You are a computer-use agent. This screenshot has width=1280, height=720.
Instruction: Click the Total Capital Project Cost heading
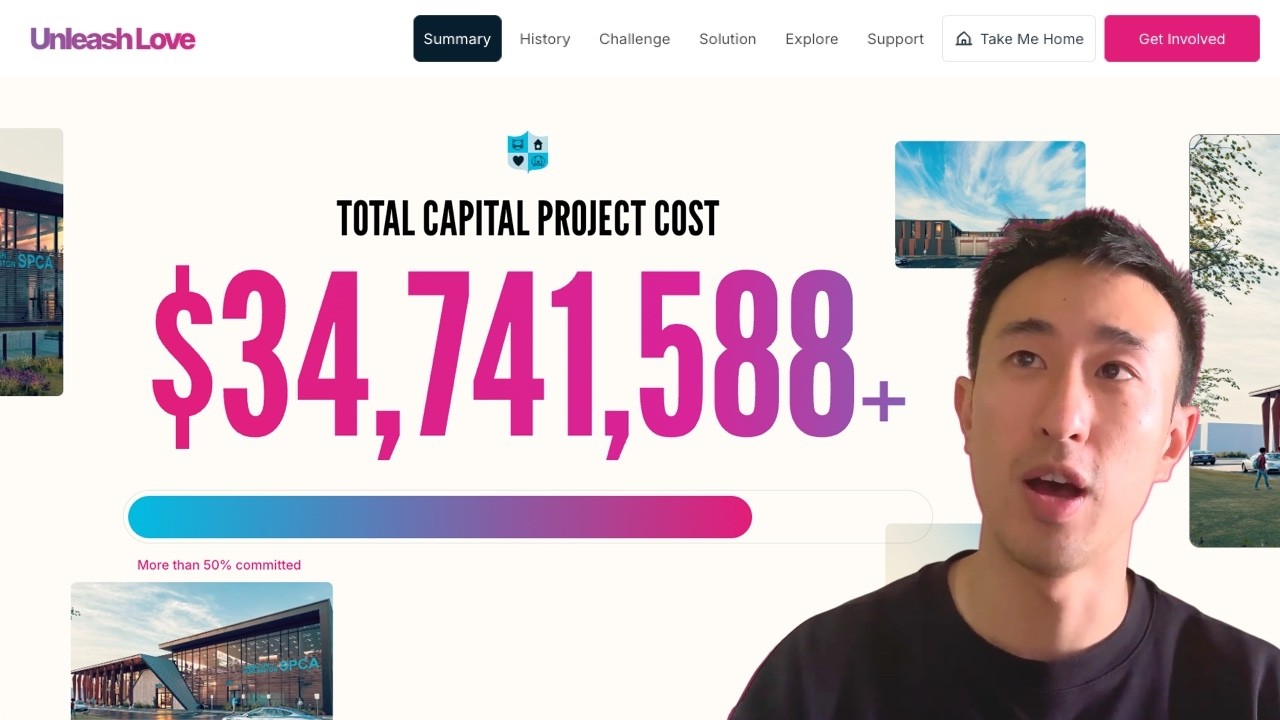click(x=528, y=219)
